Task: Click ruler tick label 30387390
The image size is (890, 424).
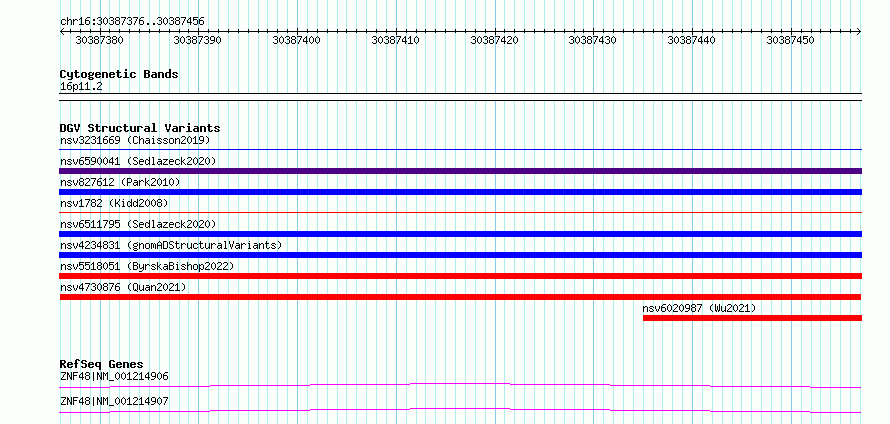Action: (198, 40)
